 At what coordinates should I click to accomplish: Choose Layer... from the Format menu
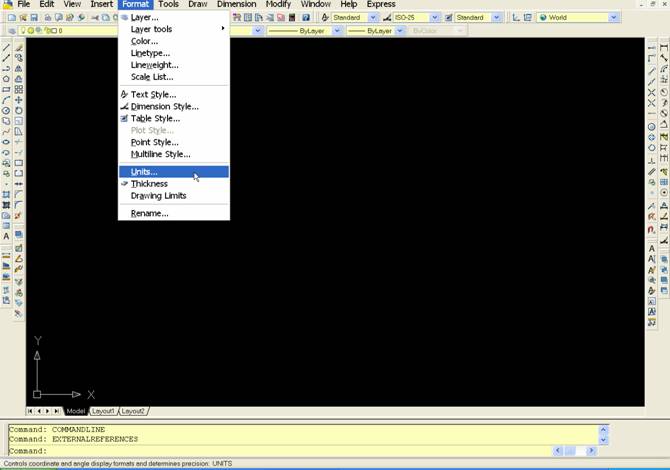click(174, 18)
